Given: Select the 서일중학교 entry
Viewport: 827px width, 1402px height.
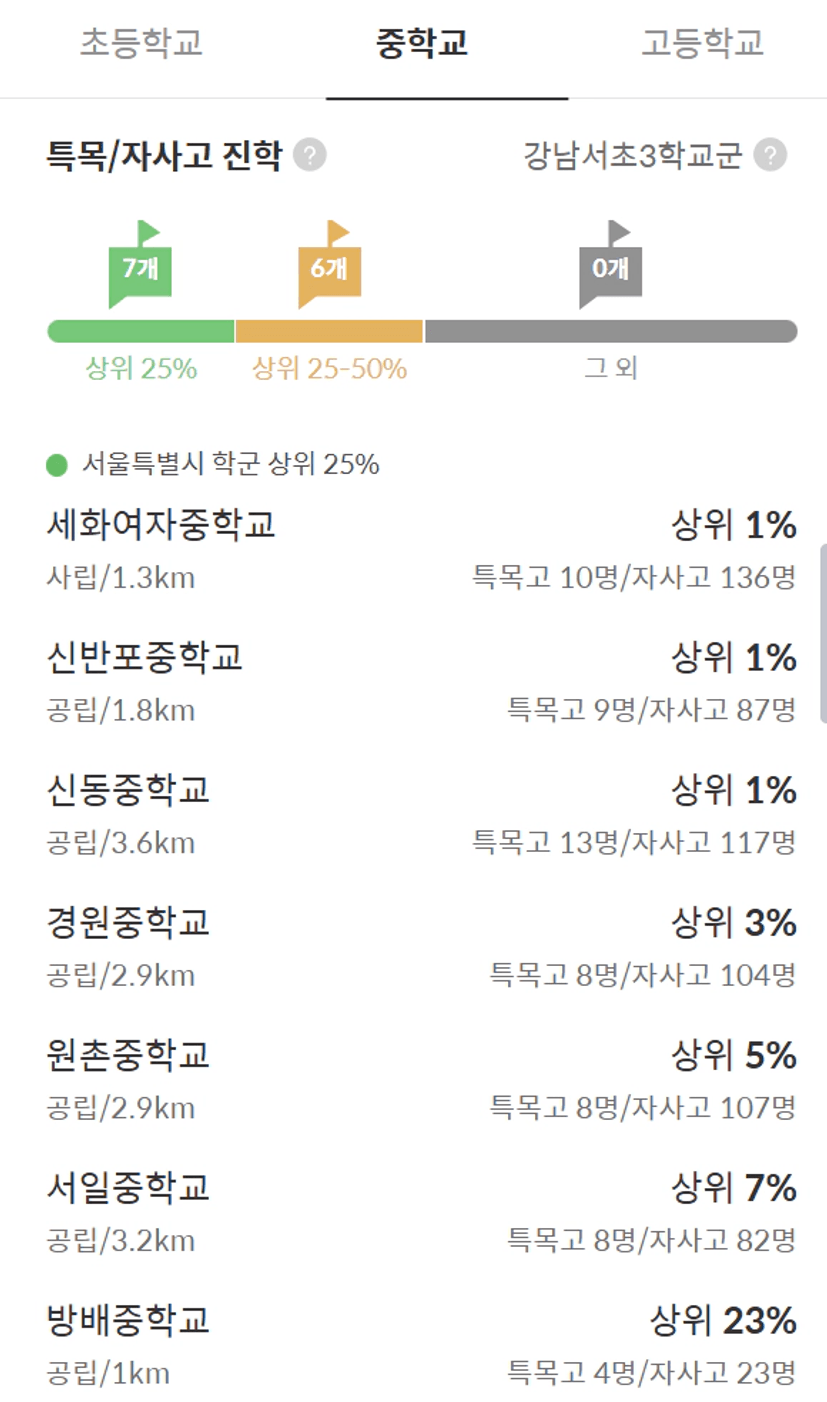Looking at the screenshot, I should [x=129, y=1189].
